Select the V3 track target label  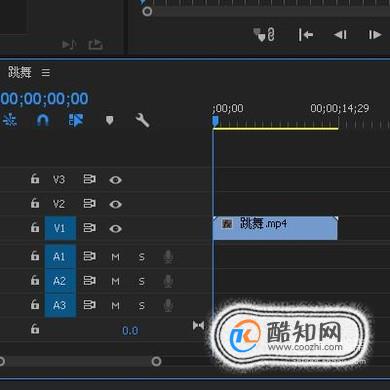pyautogui.click(x=59, y=179)
